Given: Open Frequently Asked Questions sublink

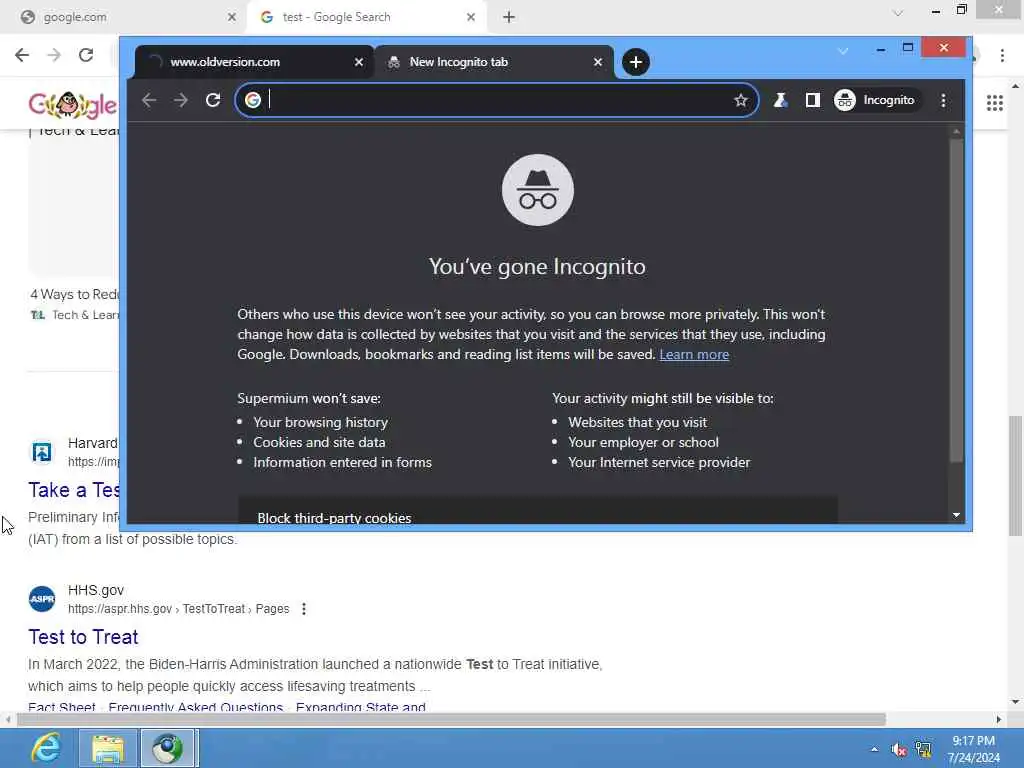Looking at the screenshot, I should pyautogui.click(x=195, y=707).
